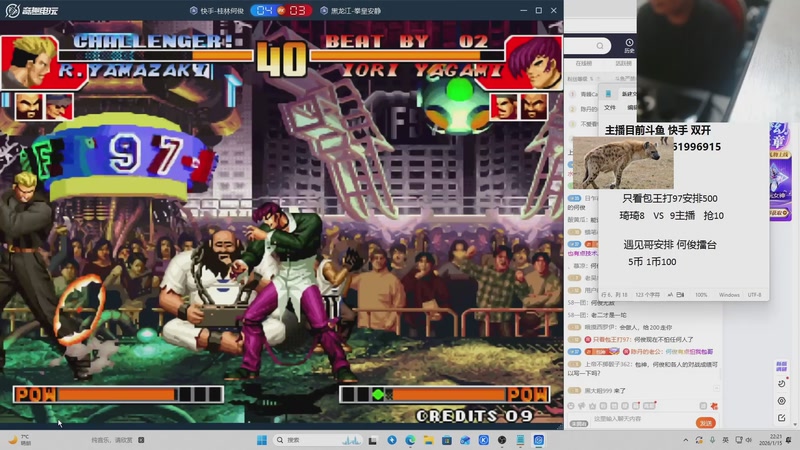The image size is (800, 450).
Task: Click the blue arrow circle app in taskbar
Action: click(x=392, y=440)
